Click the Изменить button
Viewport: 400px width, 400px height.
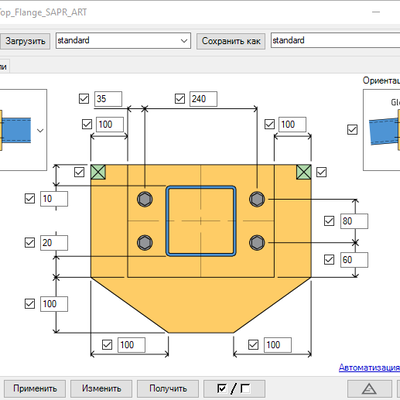101,388
